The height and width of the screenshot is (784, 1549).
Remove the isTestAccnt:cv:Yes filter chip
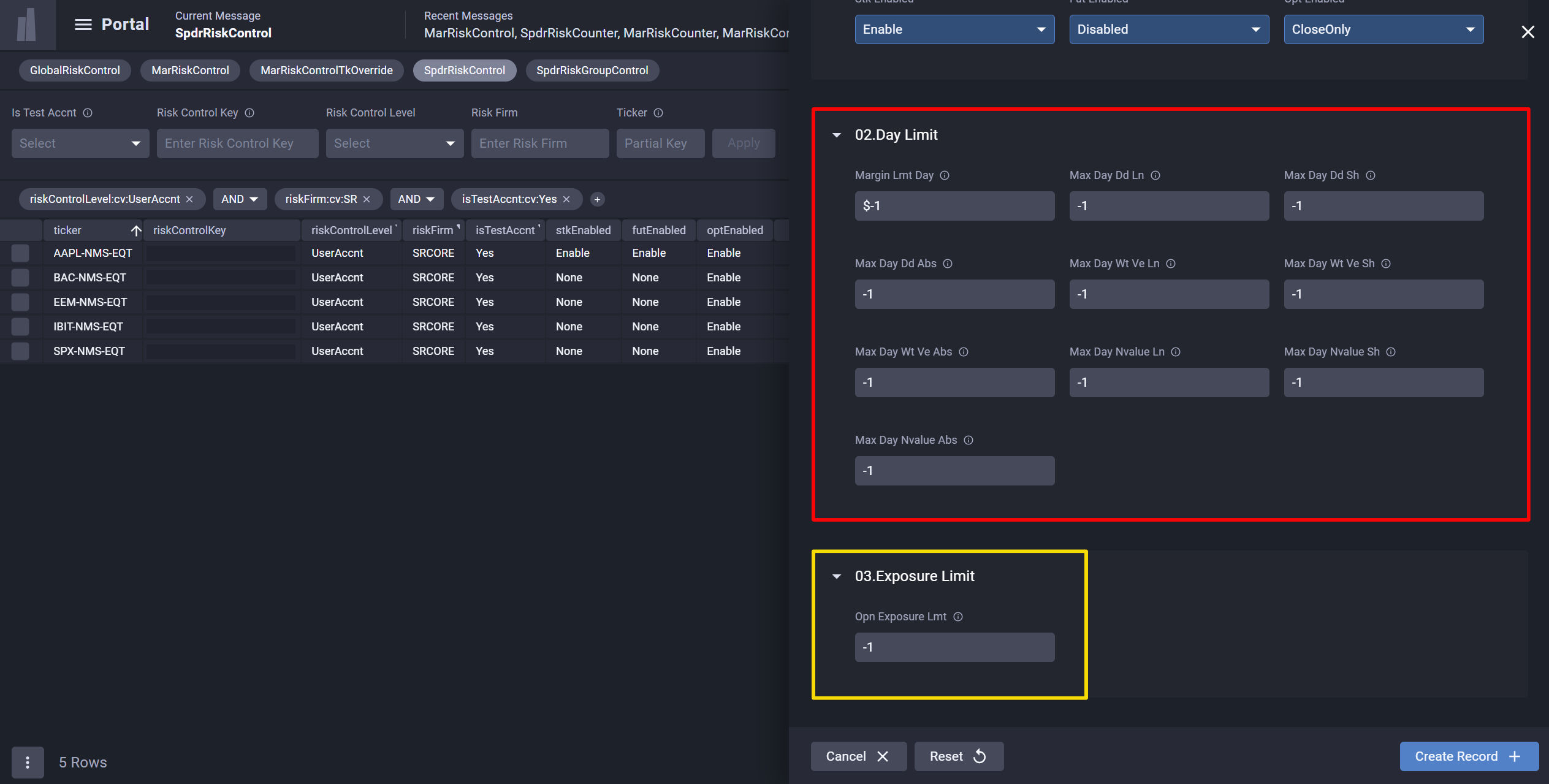566,199
